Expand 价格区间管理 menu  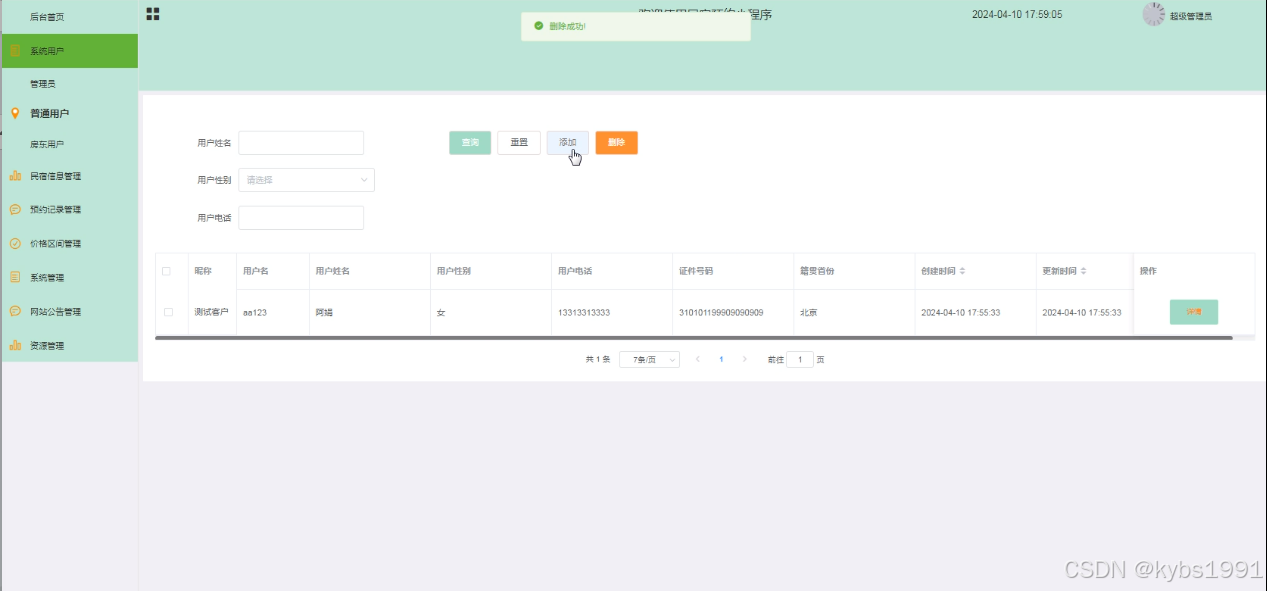tap(69, 243)
